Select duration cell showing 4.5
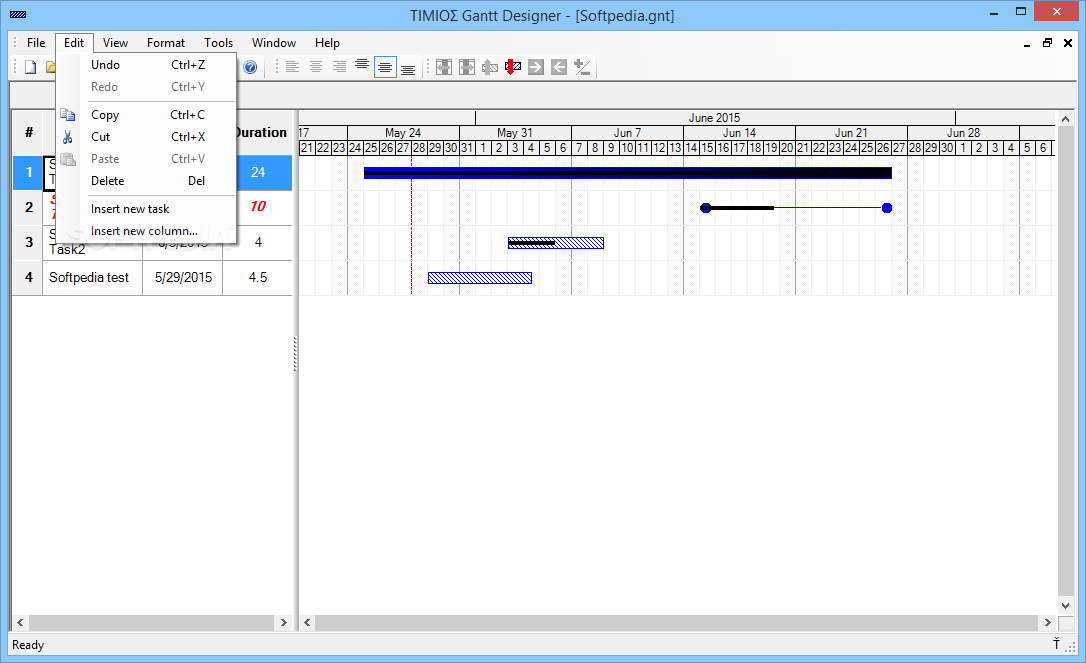1086x663 pixels. coord(258,278)
